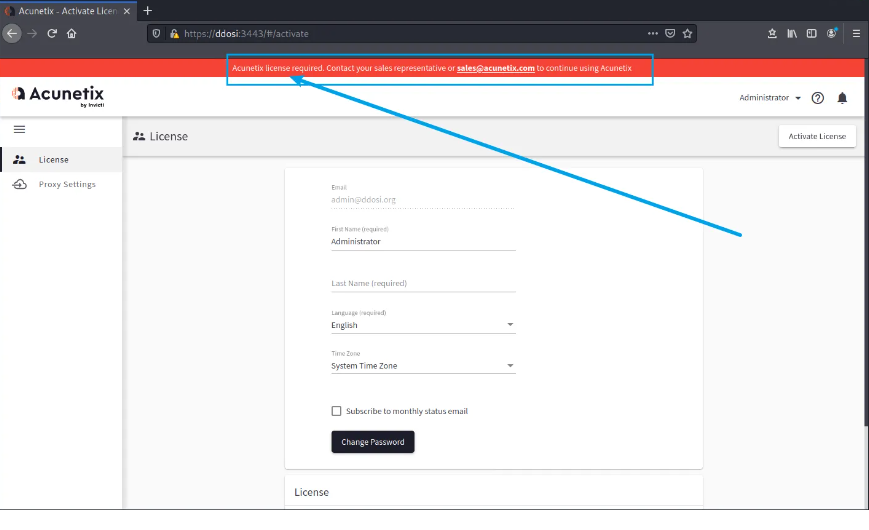Image resolution: width=869 pixels, height=530 pixels.
Task: Reload the current page
Action: [52, 33]
